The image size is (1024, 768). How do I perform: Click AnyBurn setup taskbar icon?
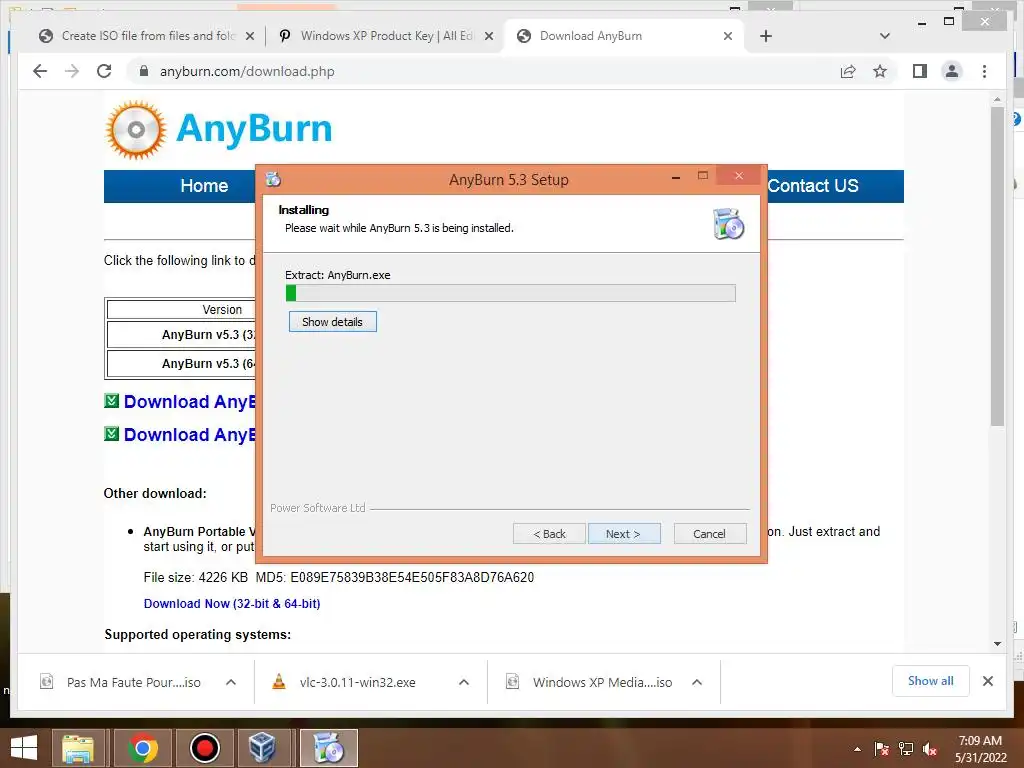tap(328, 748)
